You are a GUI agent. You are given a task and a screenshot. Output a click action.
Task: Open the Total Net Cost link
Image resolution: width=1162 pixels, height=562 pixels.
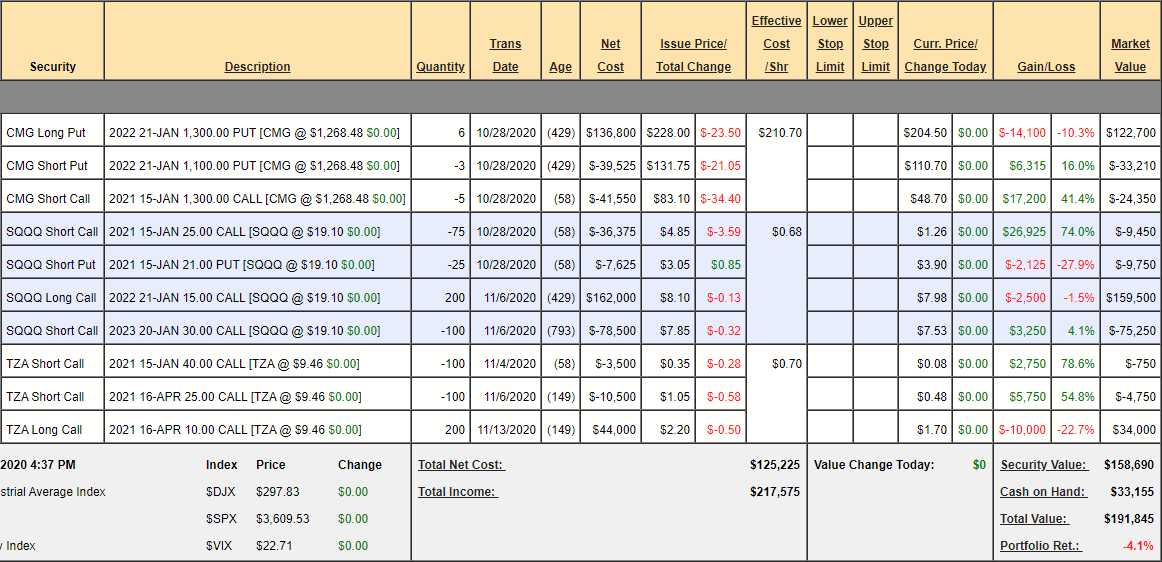click(461, 465)
